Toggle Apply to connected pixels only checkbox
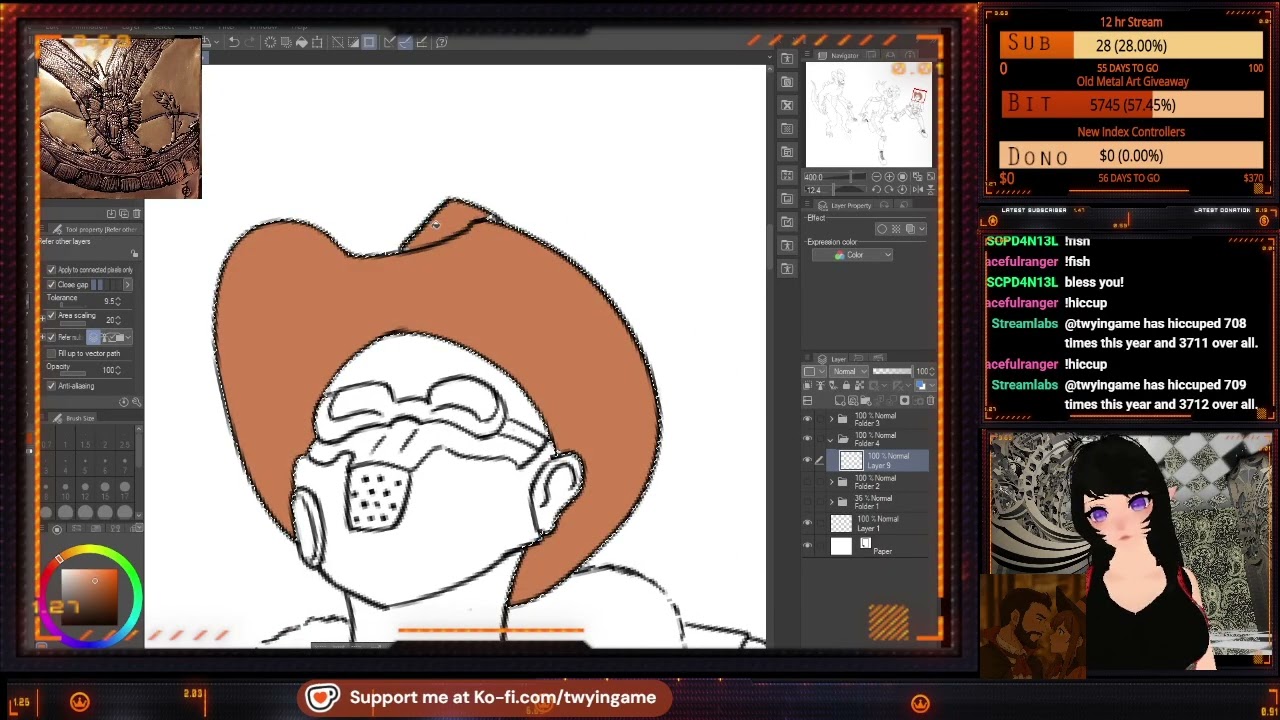Image resolution: width=1280 pixels, height=720 pixels. (51, 270)
